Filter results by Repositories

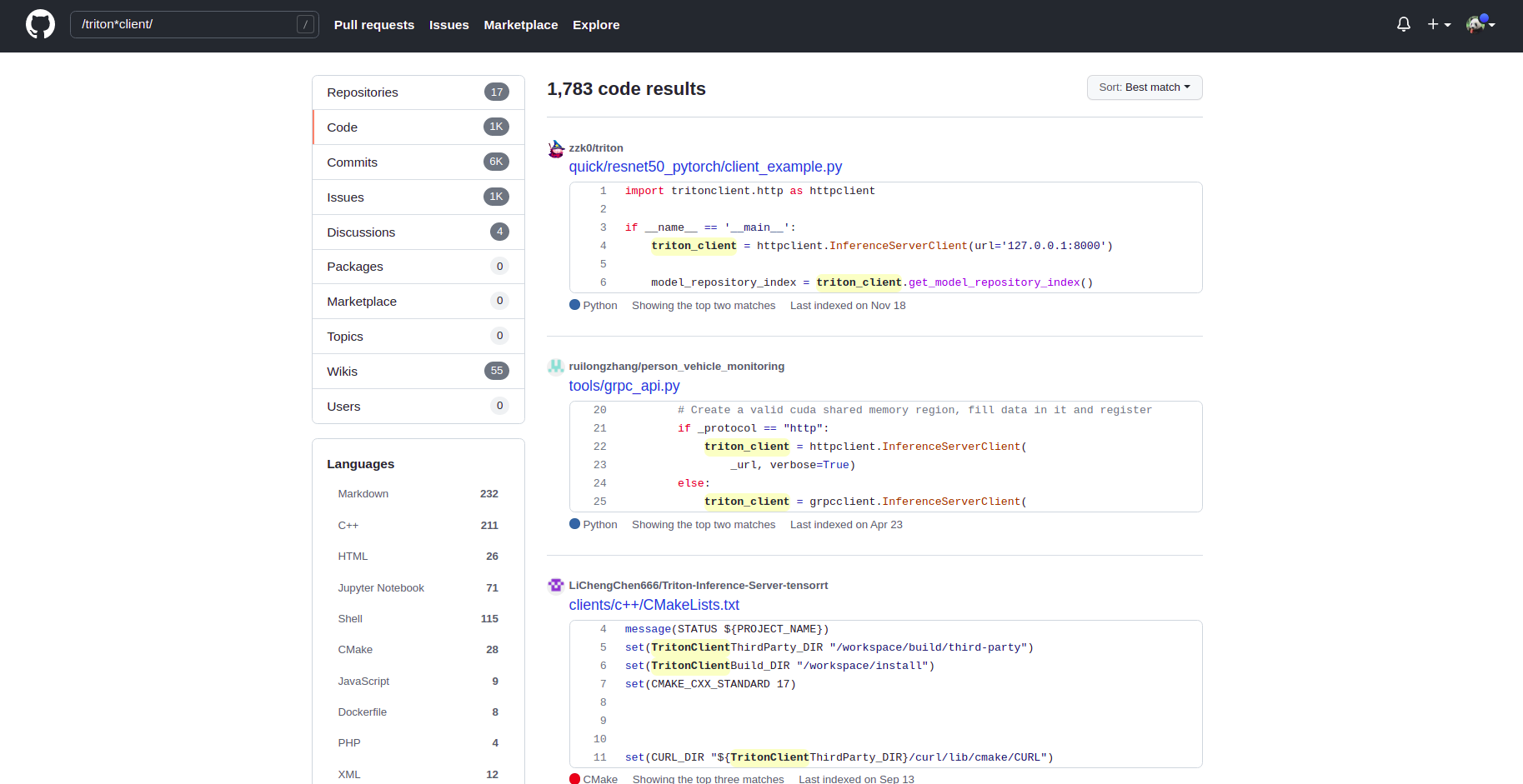coord(418,92)
